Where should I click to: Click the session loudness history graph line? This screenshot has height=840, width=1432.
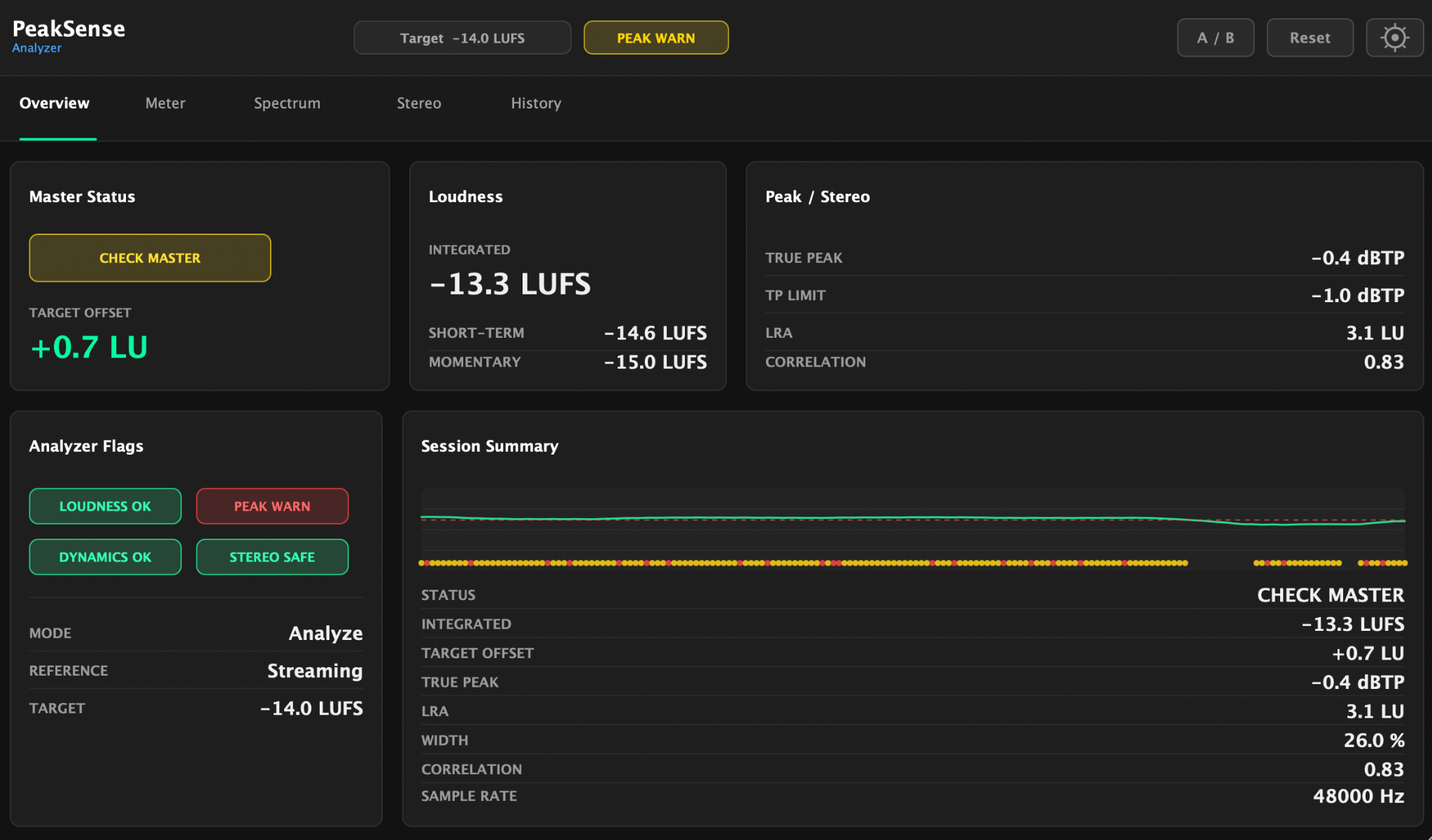coord(913,519)
